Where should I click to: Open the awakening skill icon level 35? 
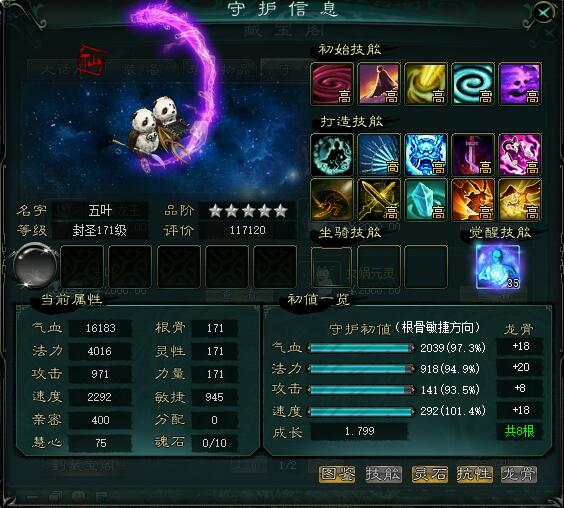point(498,267)
